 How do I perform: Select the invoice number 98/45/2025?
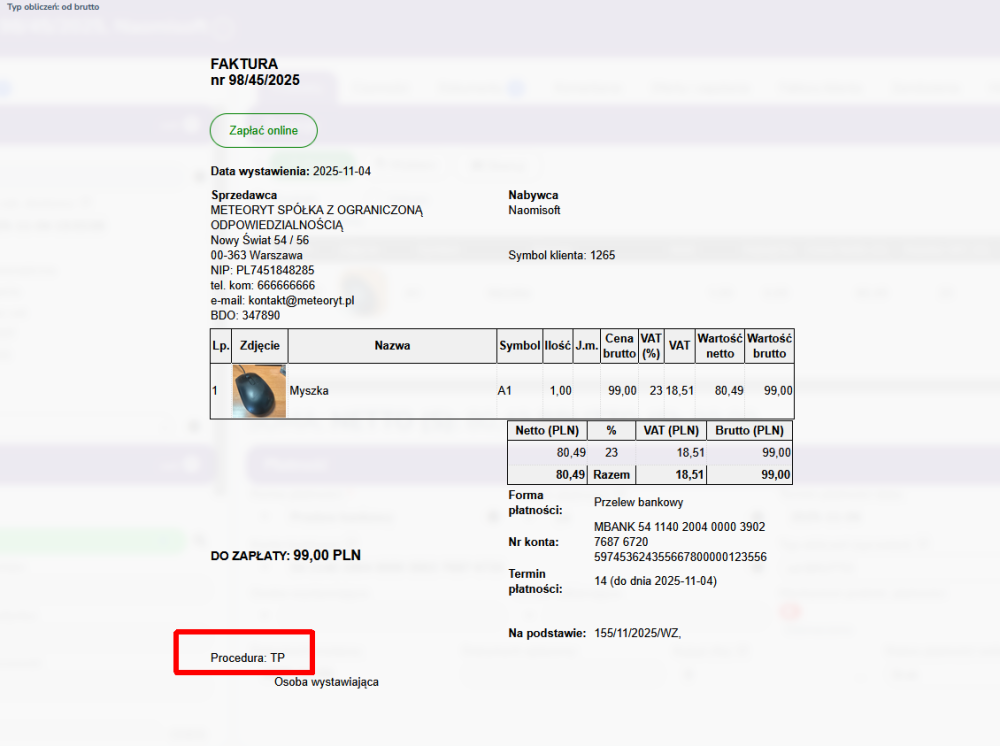click(x=255, y=80)
